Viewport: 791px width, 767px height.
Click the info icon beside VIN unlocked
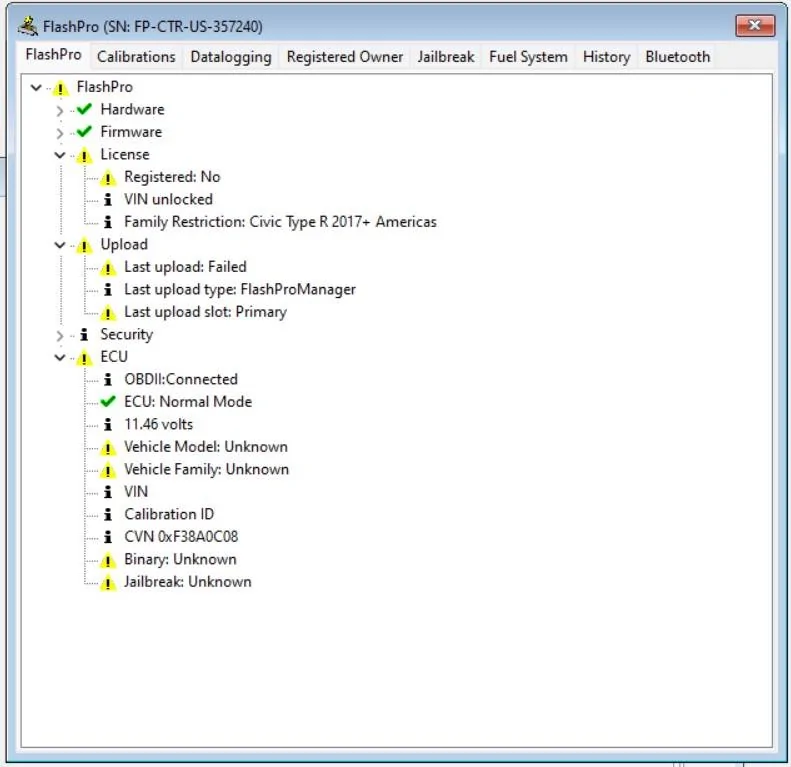coord(107,200)
